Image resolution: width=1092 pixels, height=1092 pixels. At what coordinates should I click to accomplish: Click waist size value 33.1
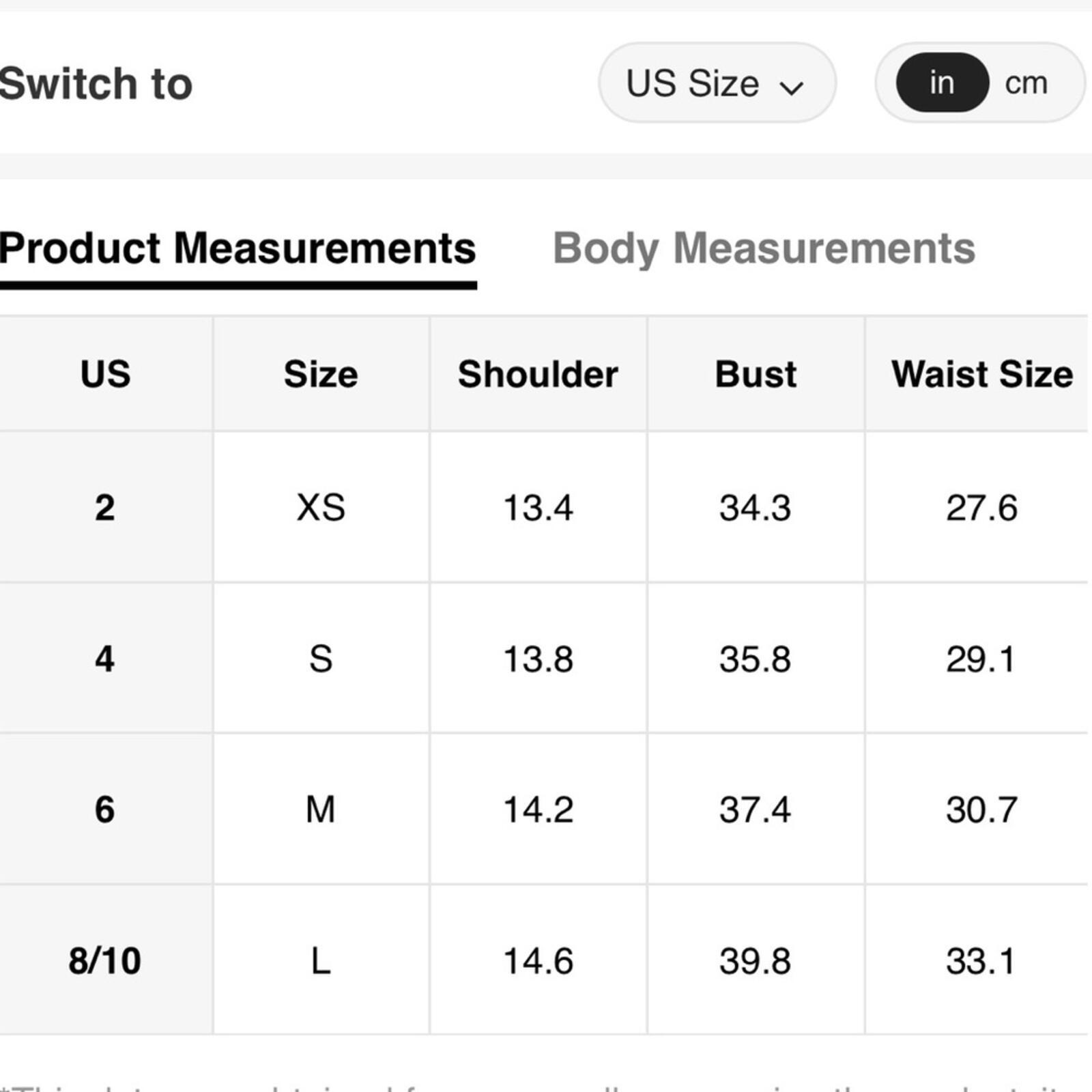point(981,961)
